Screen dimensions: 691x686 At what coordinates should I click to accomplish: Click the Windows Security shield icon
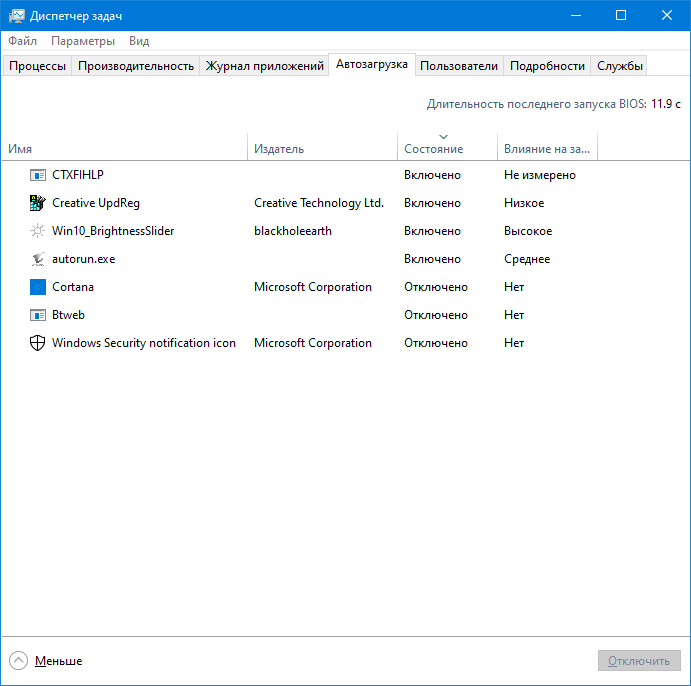37,343
